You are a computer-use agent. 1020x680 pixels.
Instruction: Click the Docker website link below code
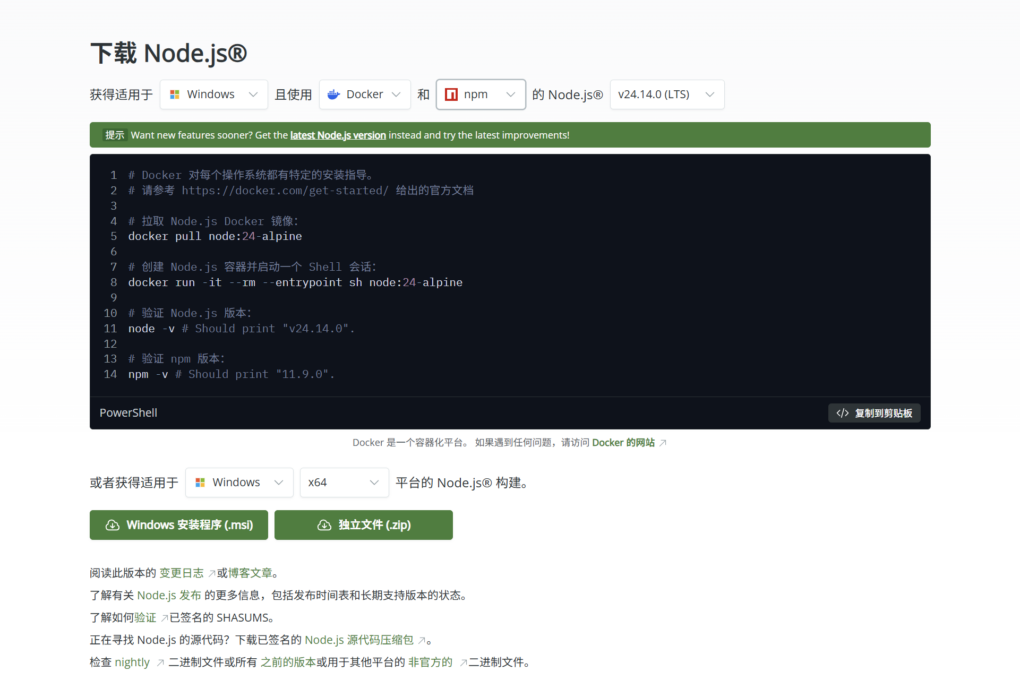(x=623, y=442)
